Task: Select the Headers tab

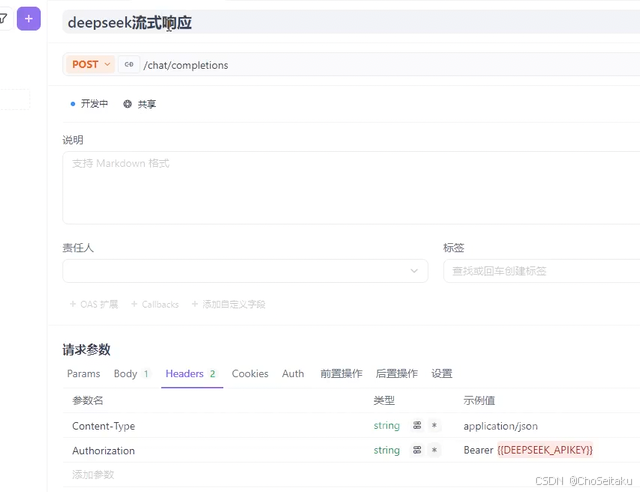Action: pos(191,374)
